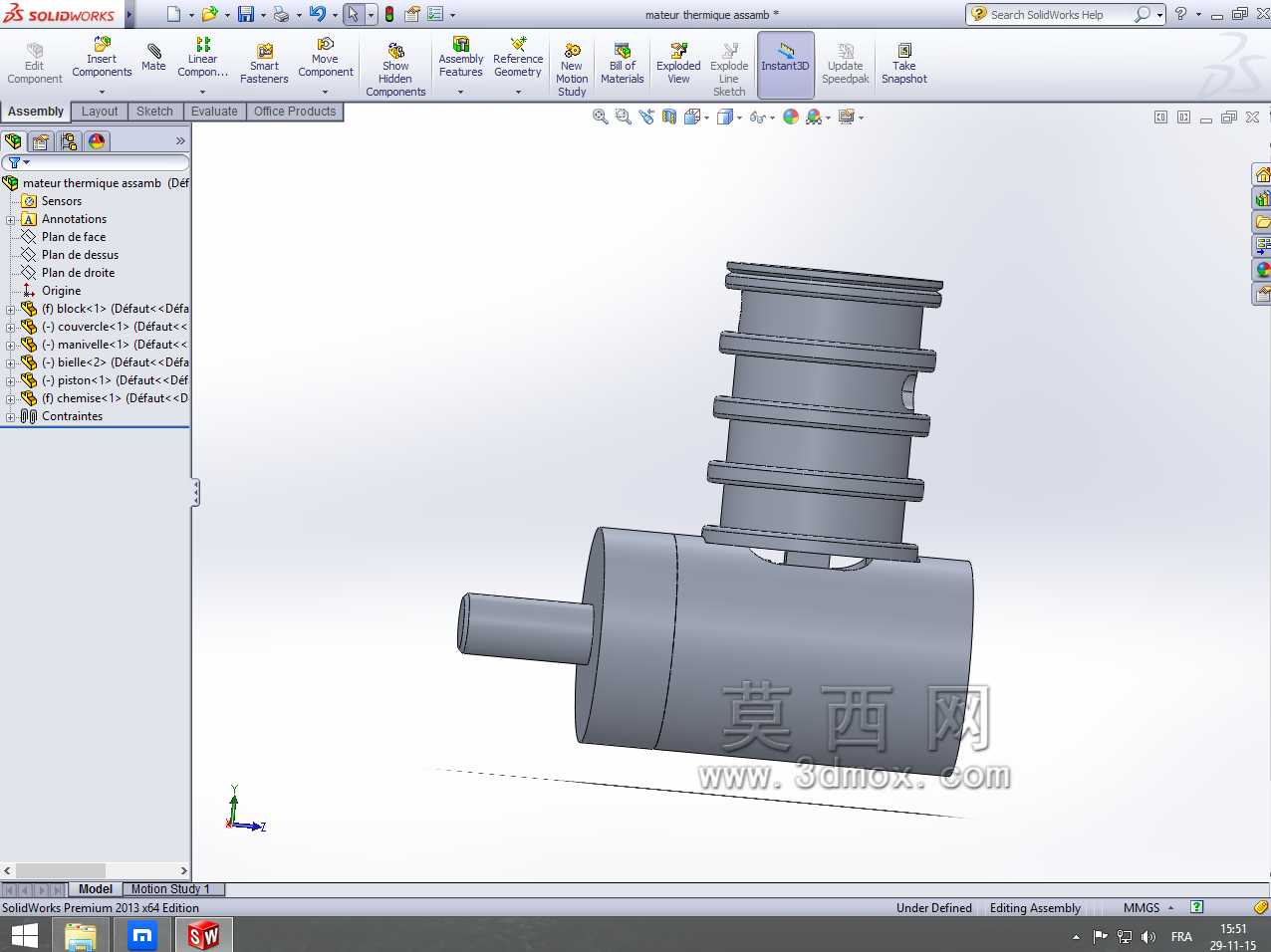Expand the Annotations folder
Screen dimensions: 1271x952
[10, 220]
